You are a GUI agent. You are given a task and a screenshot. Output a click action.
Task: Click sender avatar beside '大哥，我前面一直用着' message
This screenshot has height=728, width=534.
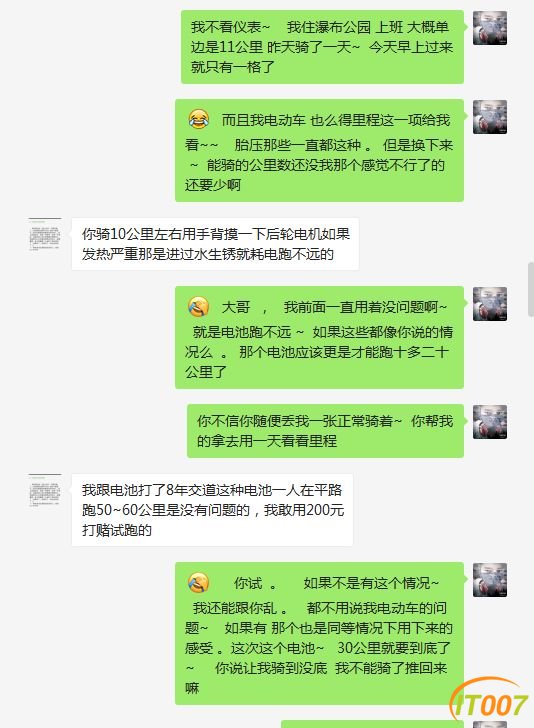coord(489,304)
